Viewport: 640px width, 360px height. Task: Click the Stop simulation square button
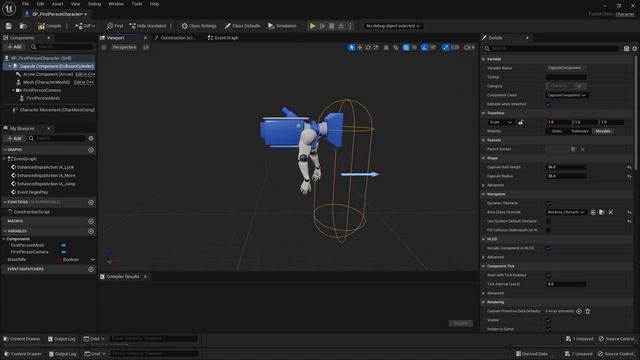click(331, 26)
